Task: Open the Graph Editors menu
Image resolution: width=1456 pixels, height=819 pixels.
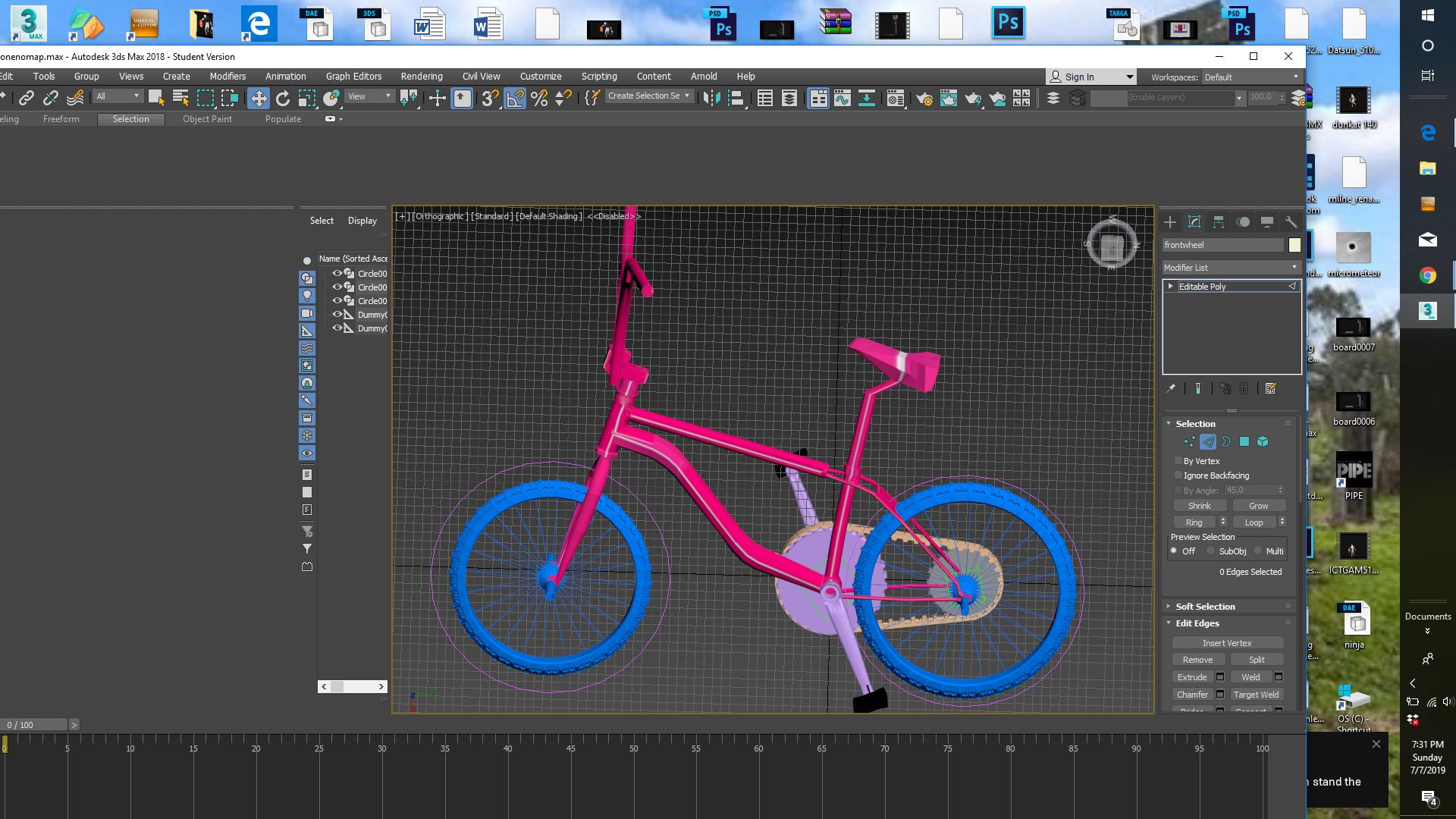Action: tap(353, 77)
